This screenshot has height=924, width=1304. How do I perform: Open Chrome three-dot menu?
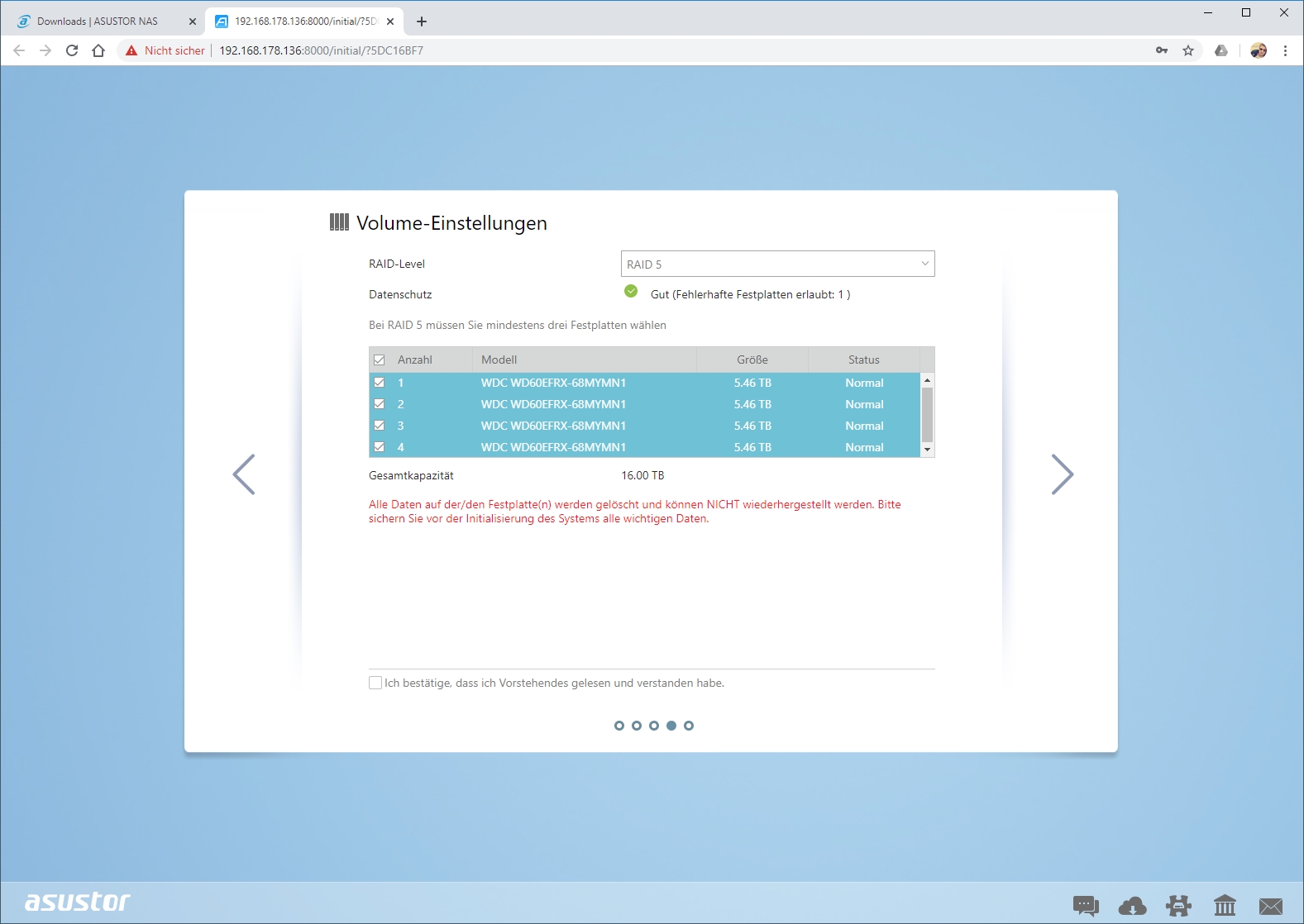[1285, 50]
